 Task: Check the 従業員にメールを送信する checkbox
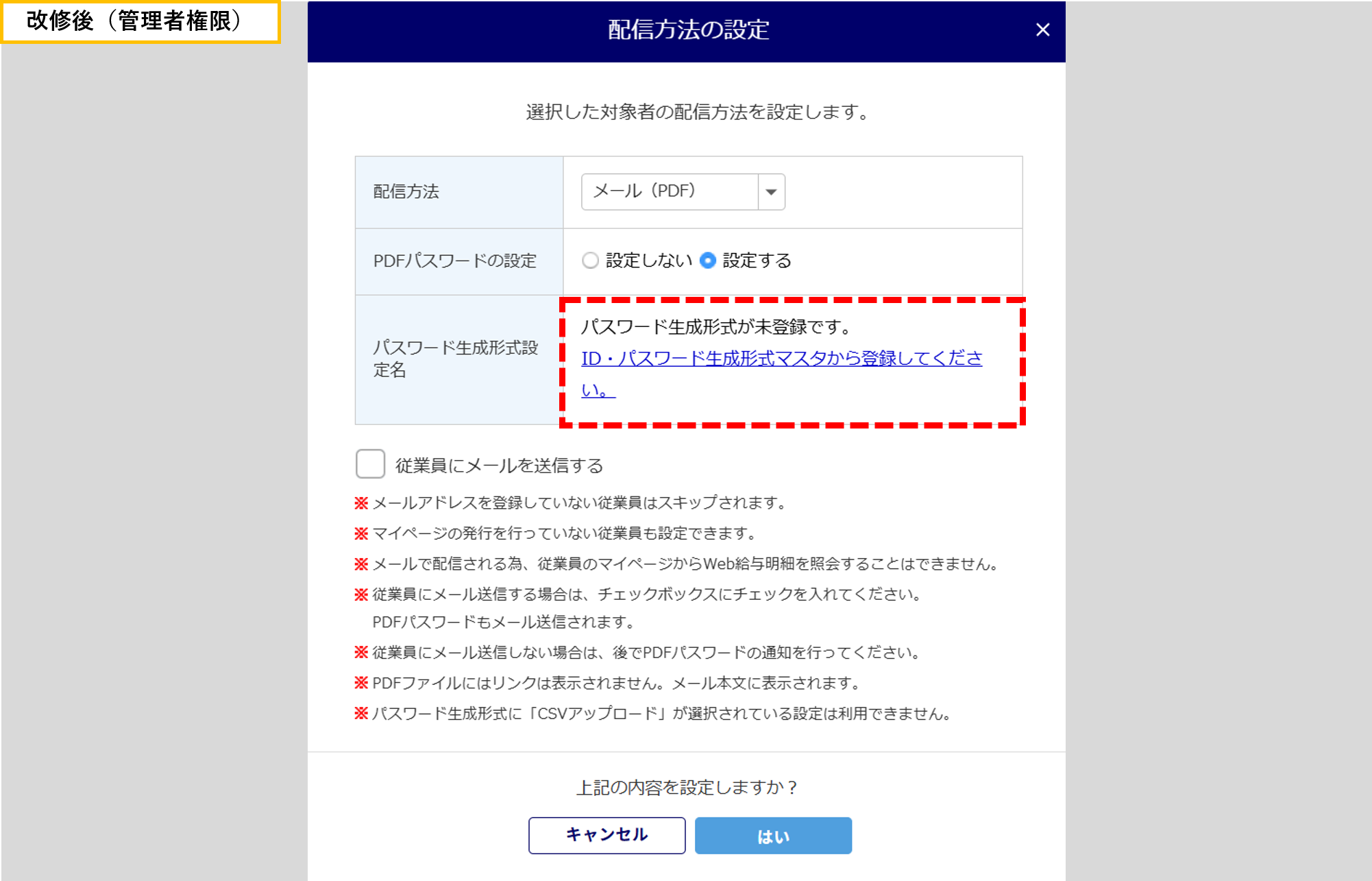pyautogui.click(x=370, y=464)
